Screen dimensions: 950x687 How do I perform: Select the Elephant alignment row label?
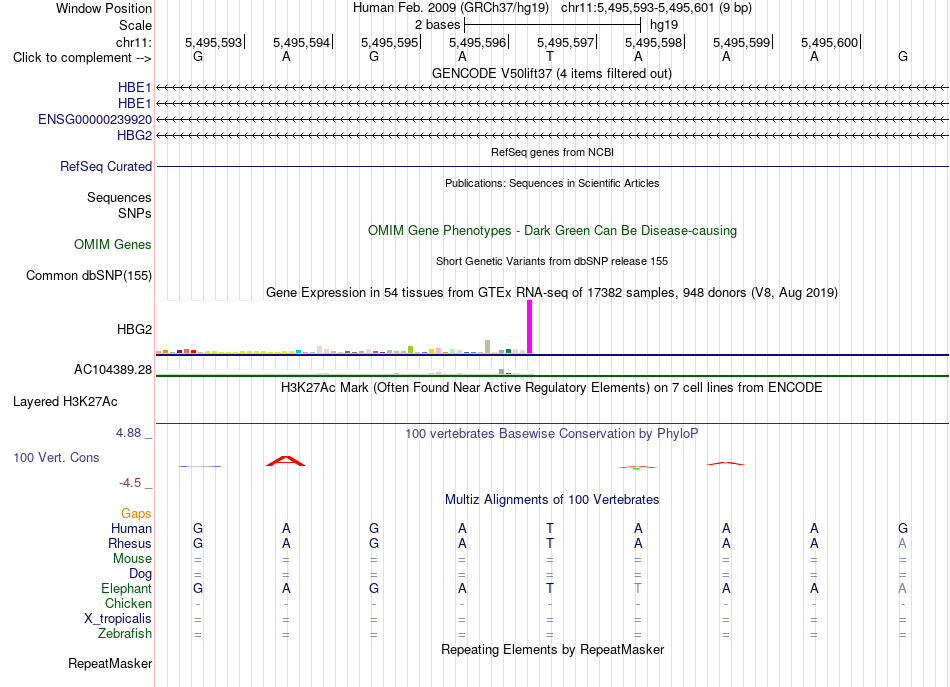(x=126, y=588)
